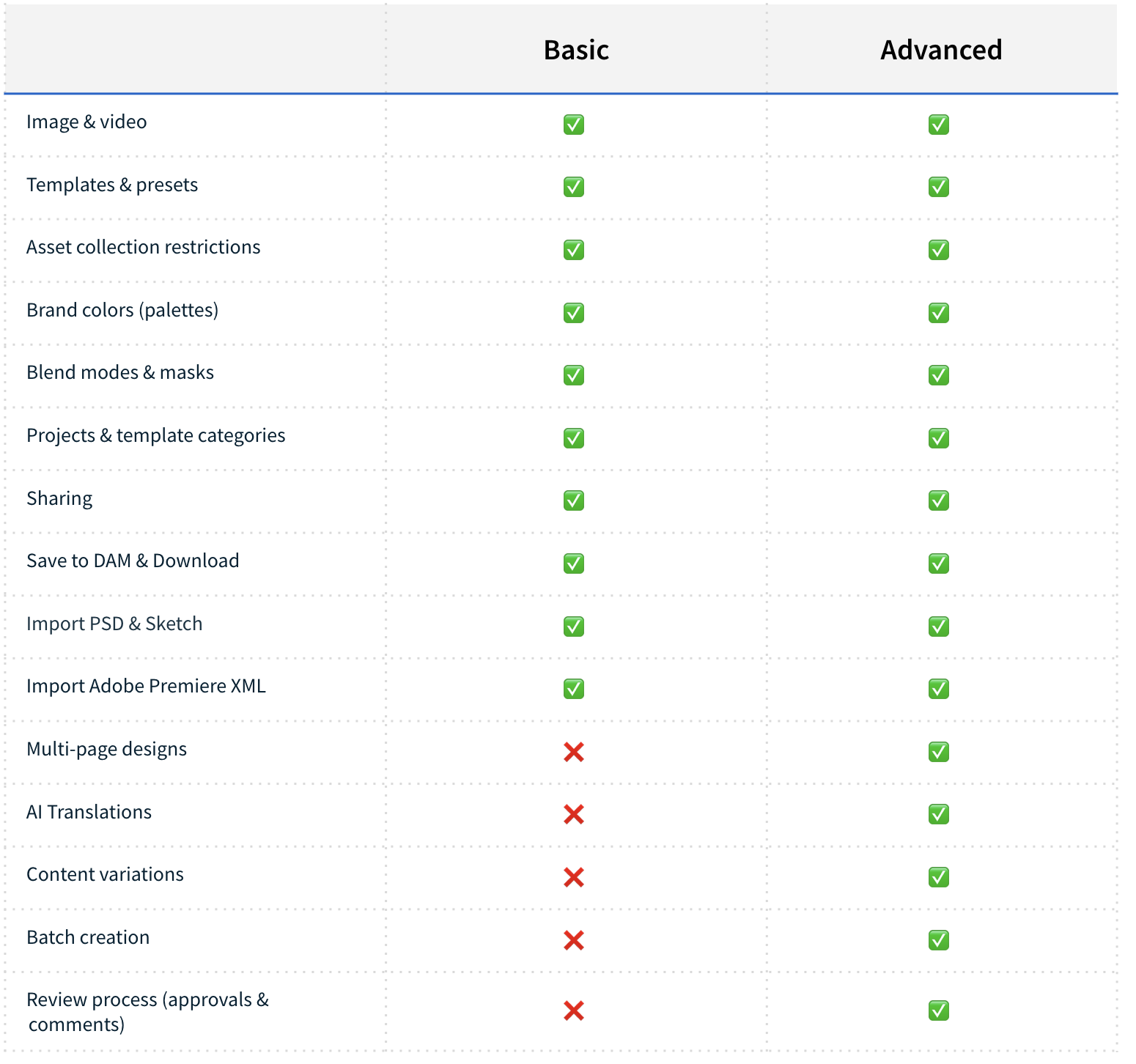The image size is (1136, 1064).
Task: Click the Advanced checkmark for Asset collection restrictions
Action: click(x=939, y=250)
